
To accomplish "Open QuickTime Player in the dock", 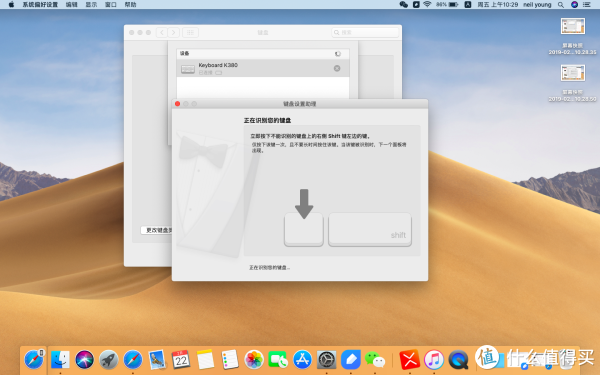I will point(458,360).
